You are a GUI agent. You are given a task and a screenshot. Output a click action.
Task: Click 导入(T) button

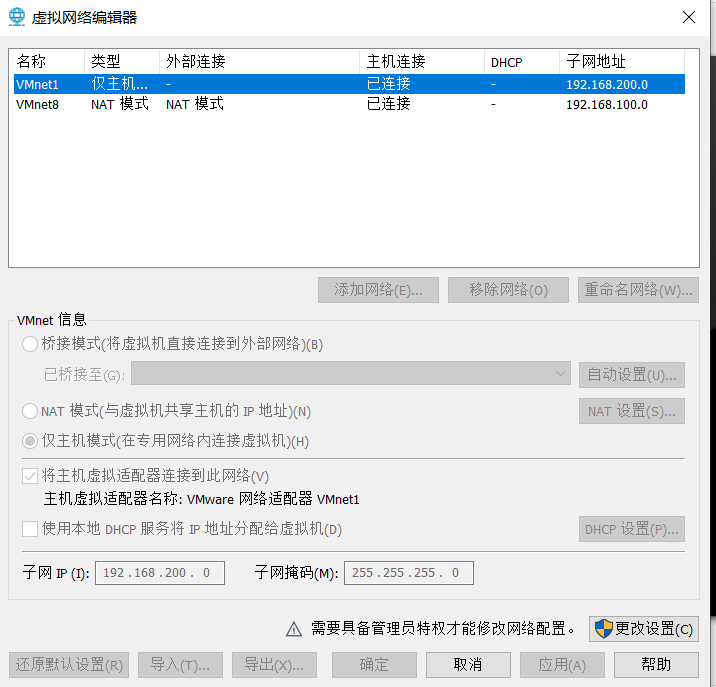click(x=180, y=665)
